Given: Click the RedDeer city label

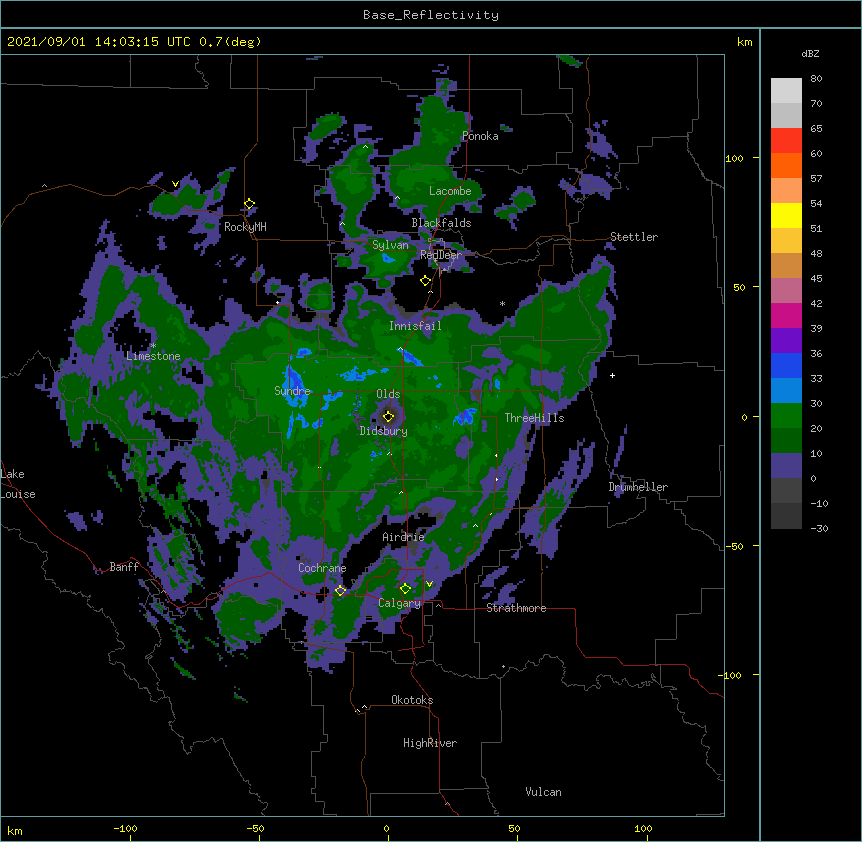Looking at the screenshot, I should click(x=440, y=255).
